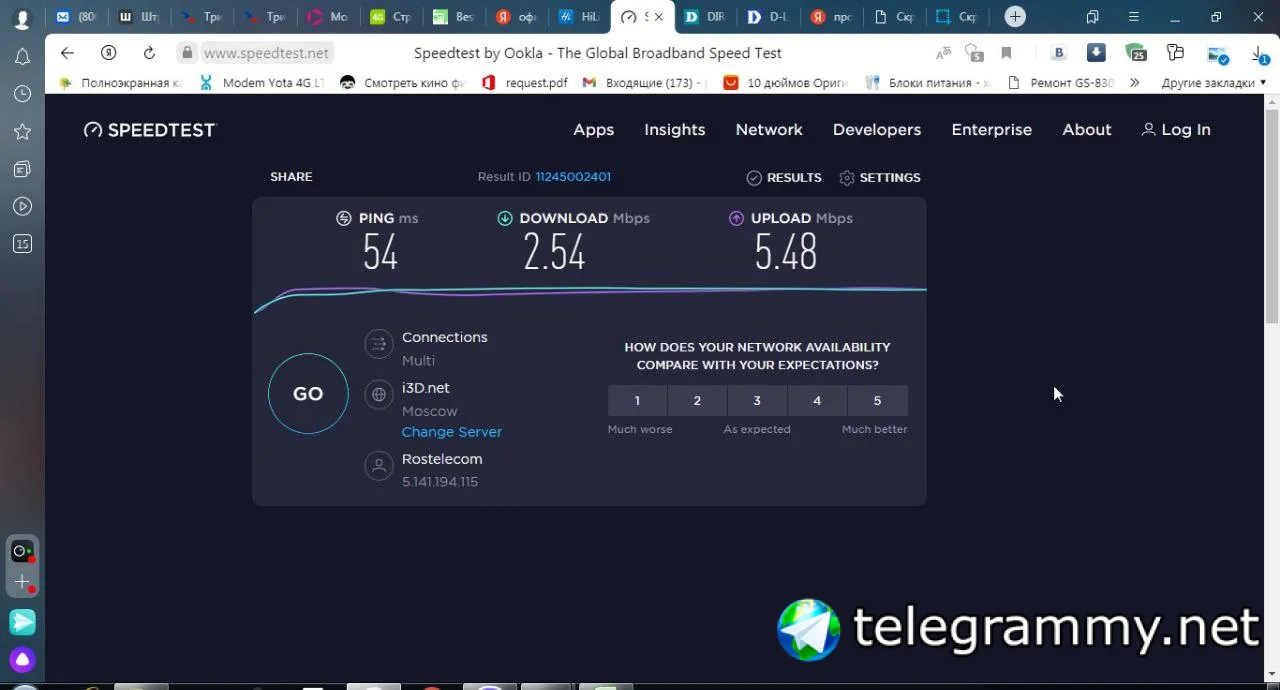Open the profile avatar icon
The image size is (1280, 690).
click(x=22, y=18)
